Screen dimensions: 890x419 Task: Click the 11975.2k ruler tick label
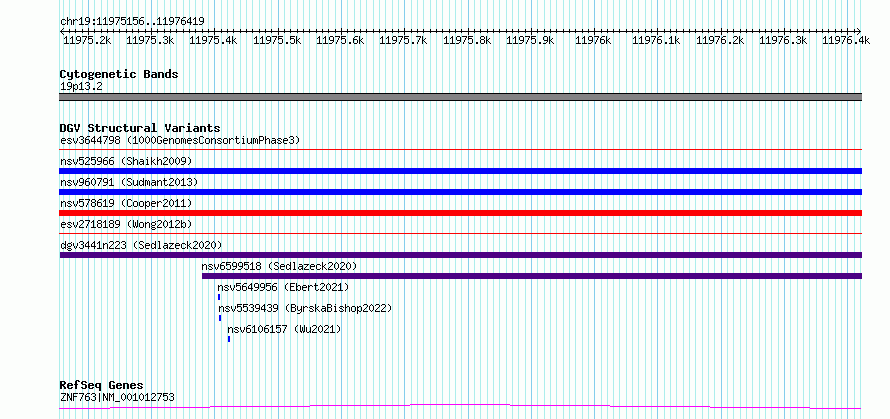(87, 40)
